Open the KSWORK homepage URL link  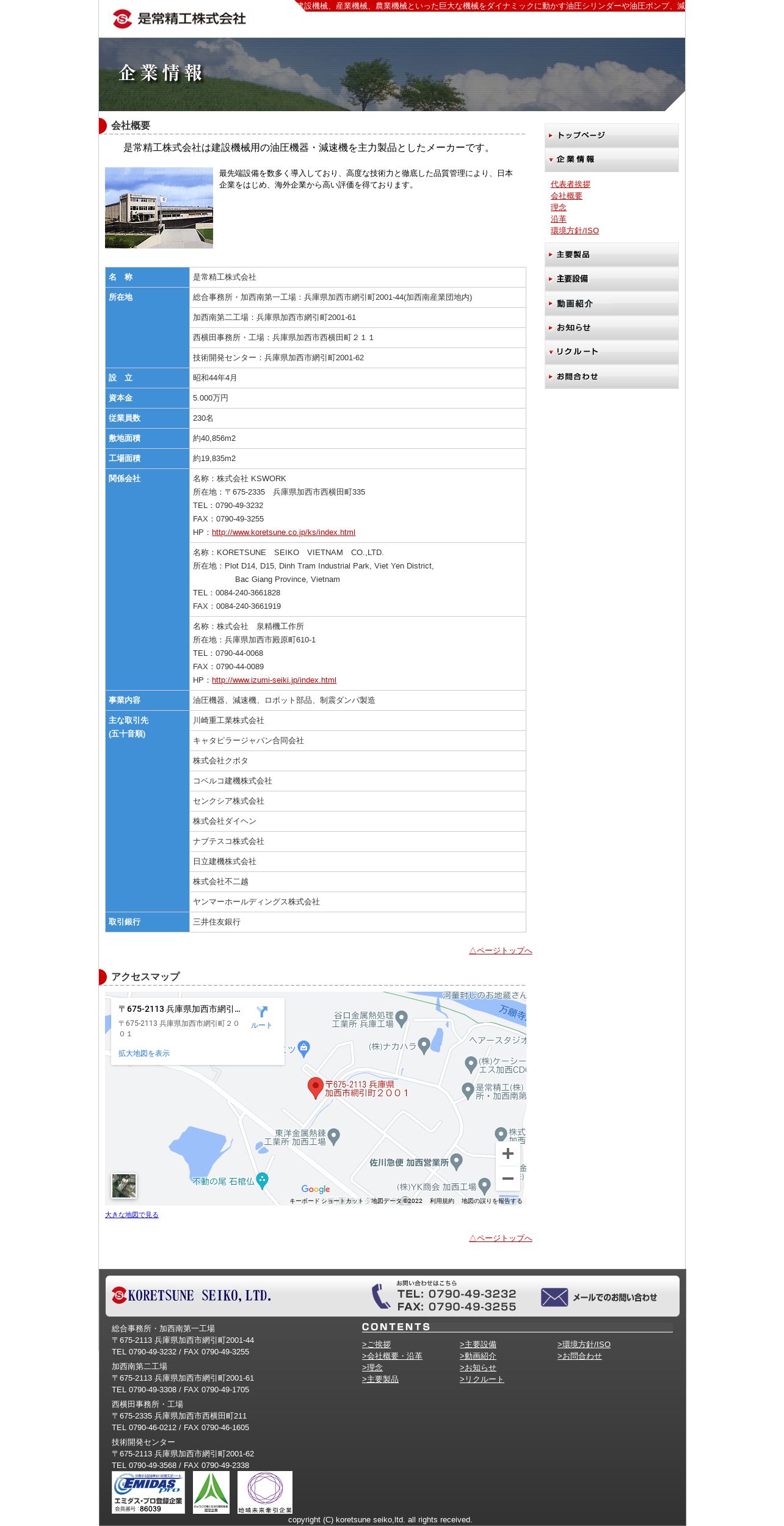click(x=283, y=532)
